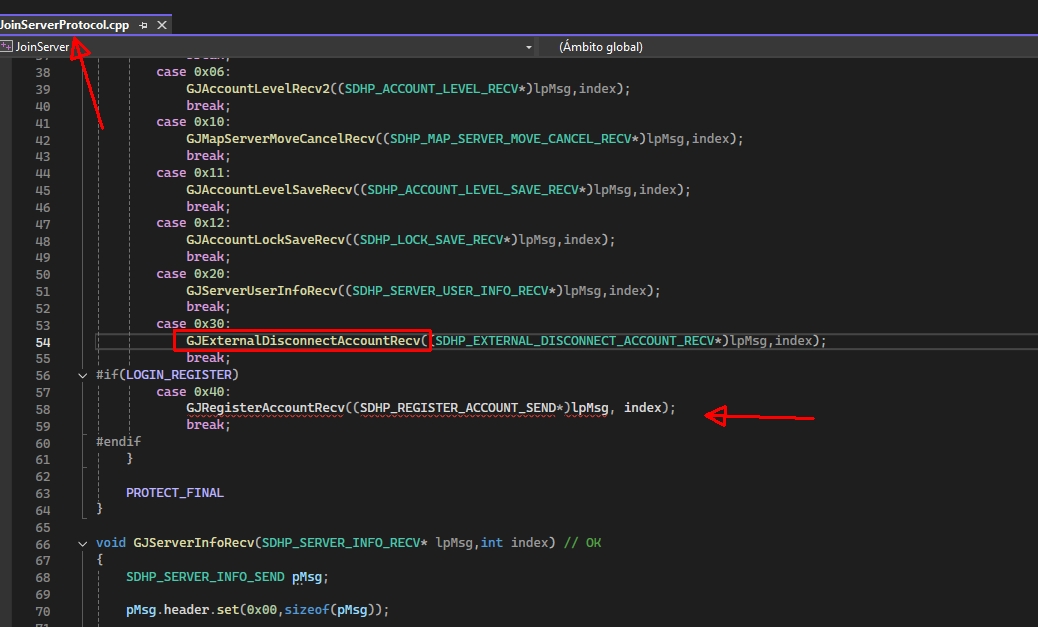The width and height of the screenshot is (1038, 627).
Task: Click the #endif directive
Action: pyautogui.click(x=118, y=442)
